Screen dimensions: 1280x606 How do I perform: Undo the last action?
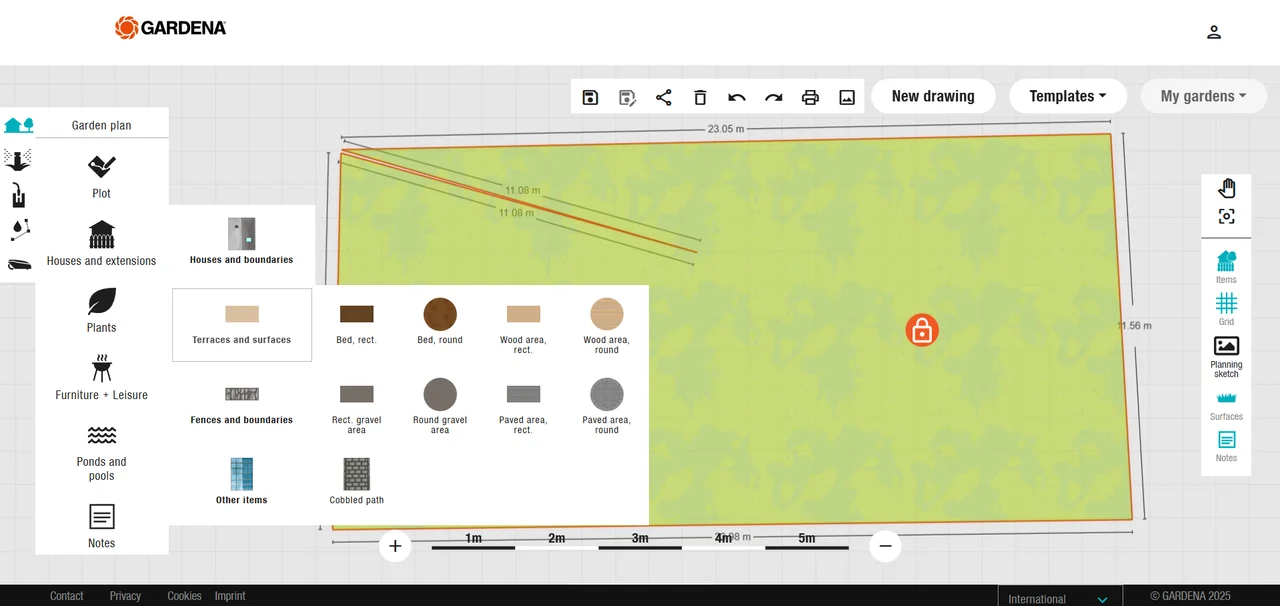pos(737,97)
